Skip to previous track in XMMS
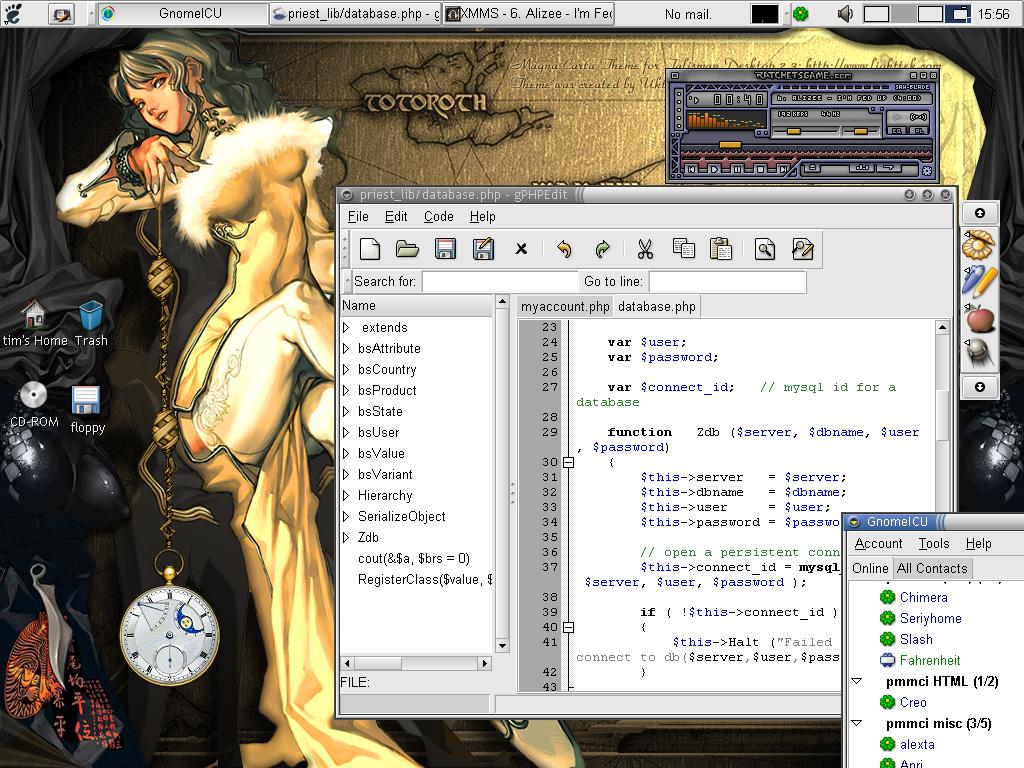The height and width of the screenshot is (768, 1024). click(x=691, y=170)
